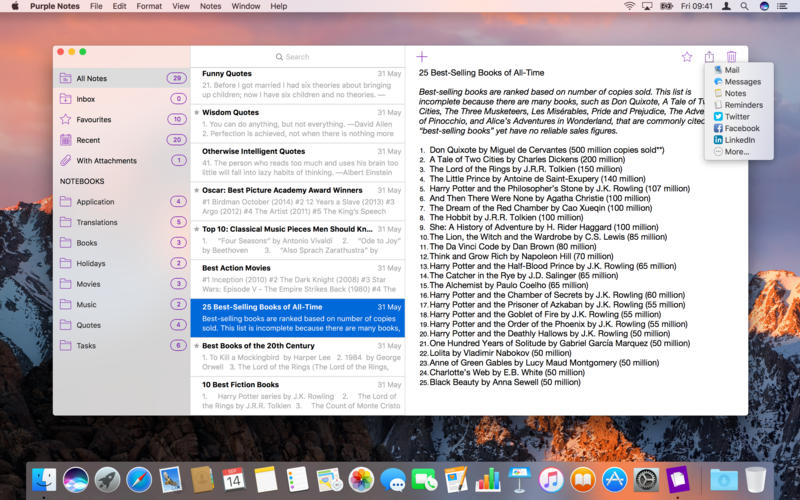Open iTunes from the Dock

pos(551,480)
